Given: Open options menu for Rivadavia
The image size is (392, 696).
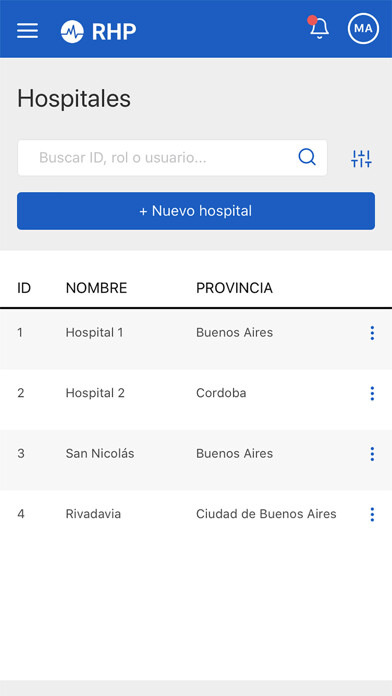Looking at the screenshot, I should click(x=372, y=514).
